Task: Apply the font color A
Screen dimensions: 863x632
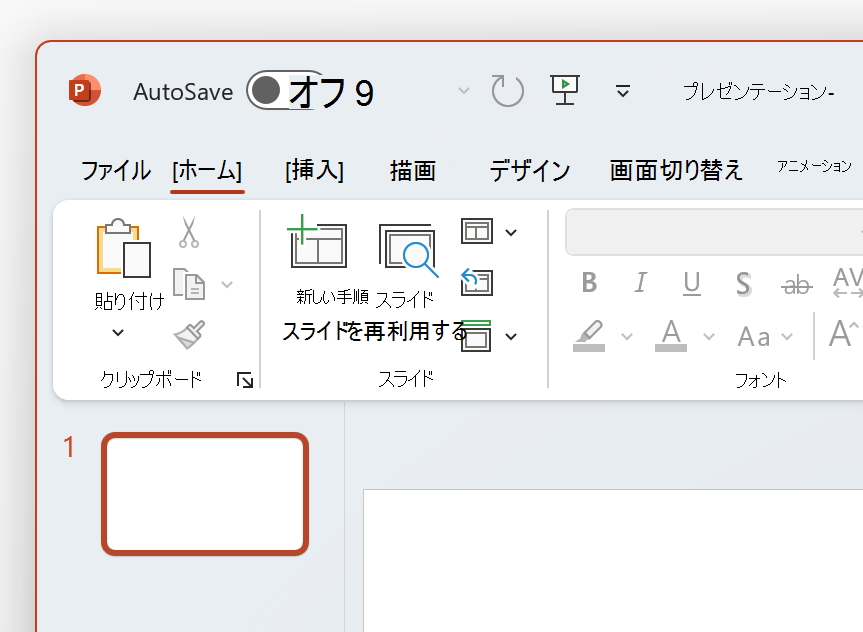Action: (671, 335)
